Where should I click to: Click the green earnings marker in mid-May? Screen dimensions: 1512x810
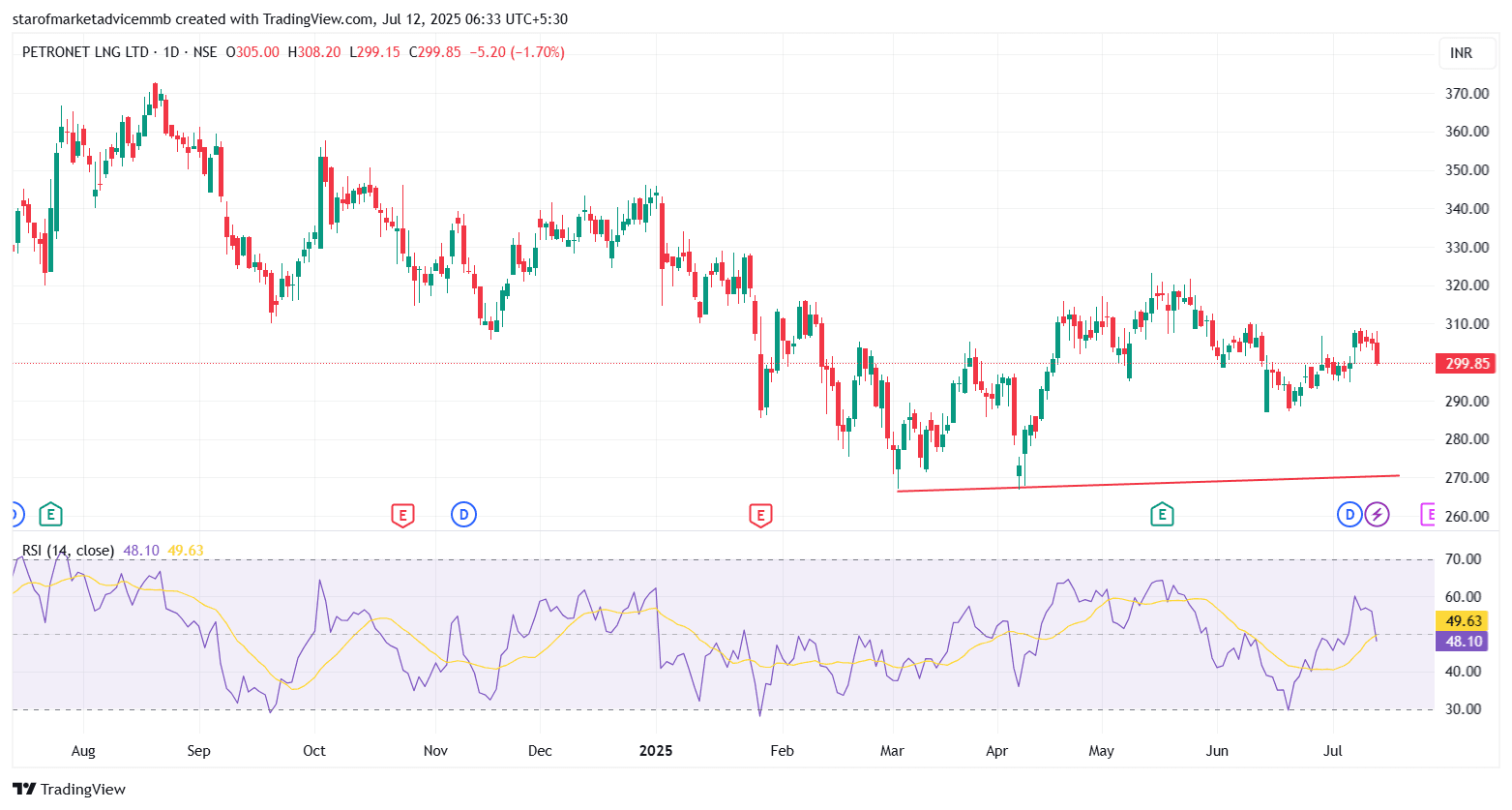pyautogui.click(x=1162, y=515)
